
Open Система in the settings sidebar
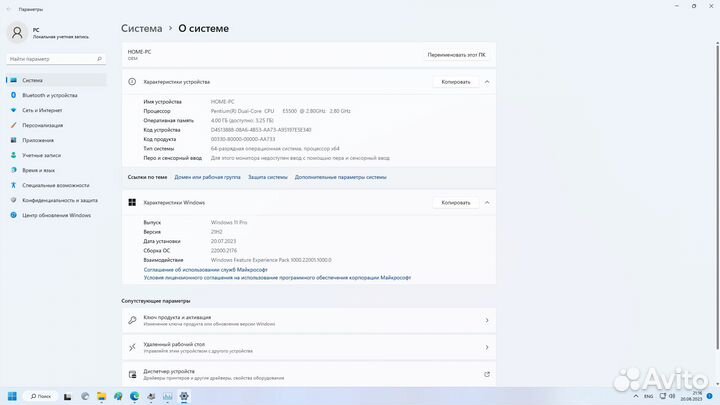coord(56,80)
